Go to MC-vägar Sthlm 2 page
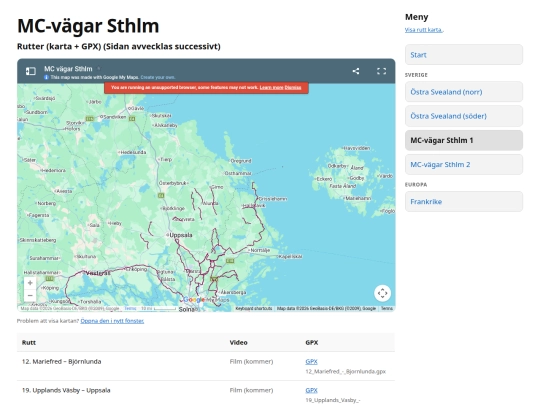Viewport: 540px width, 405px height. (x=464, y=164)
